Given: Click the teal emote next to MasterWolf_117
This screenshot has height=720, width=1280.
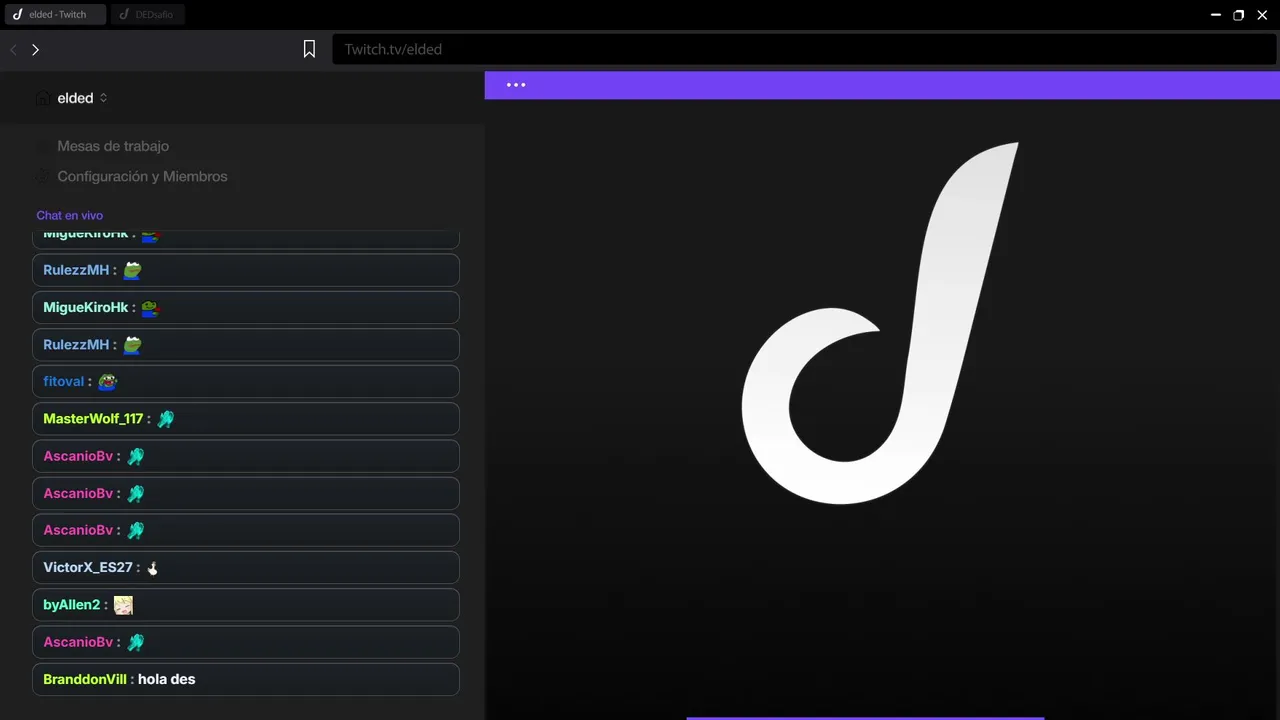Looking at the screenshot, I should point(165,419).
